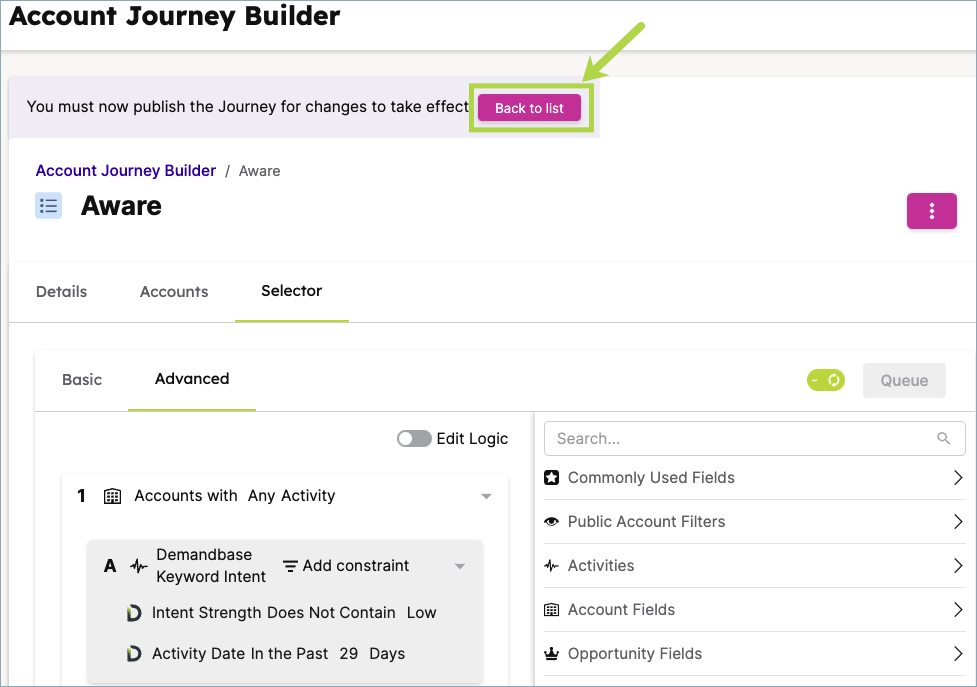Click the star icon for Commonly Used Fields
Image resolution: width=977 pixels, height=687 pixels.
coord(551,478)
